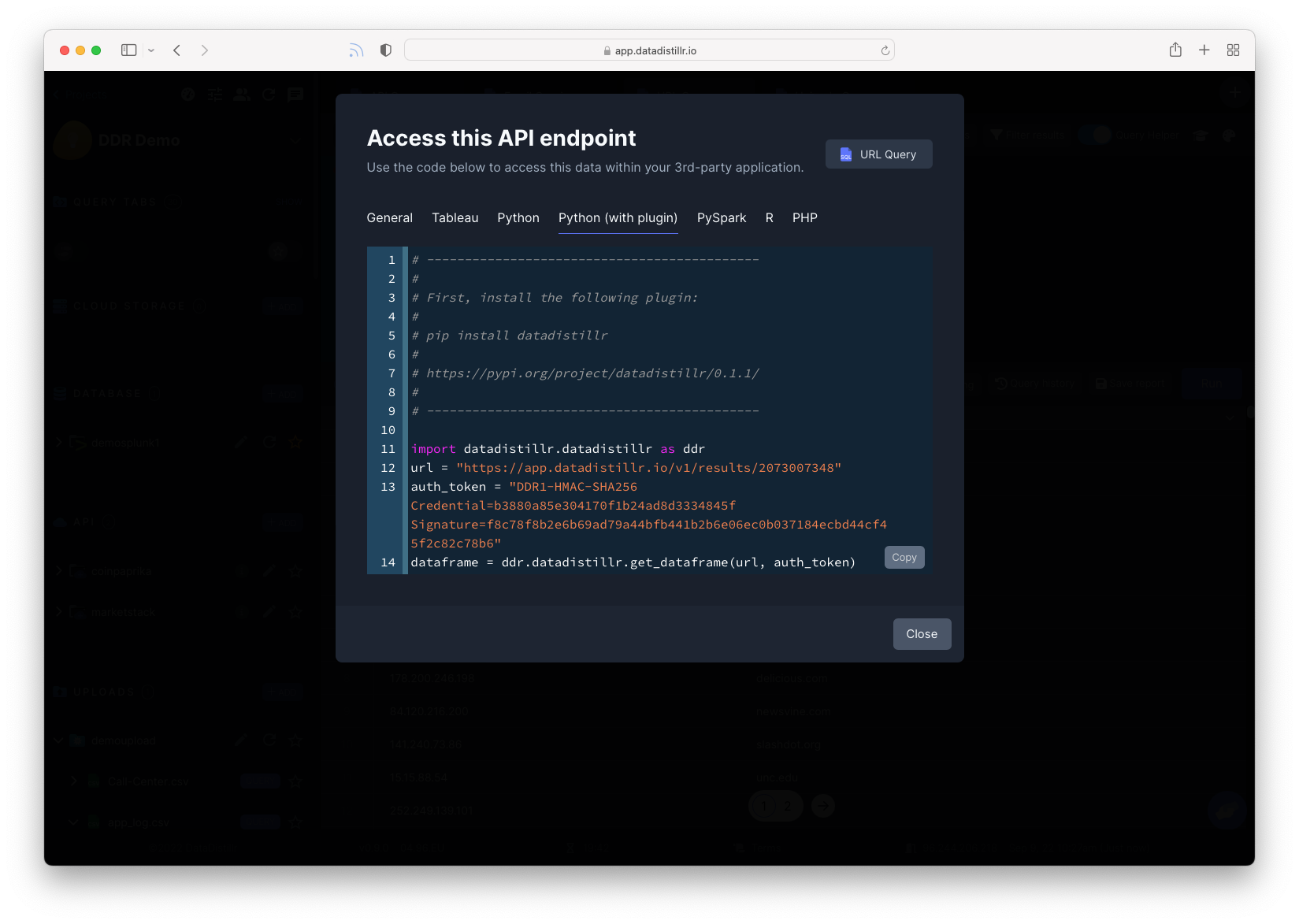
Task: Expand the Call-Center.csv file
Action: pyautogui.click(x=73, y=781)
